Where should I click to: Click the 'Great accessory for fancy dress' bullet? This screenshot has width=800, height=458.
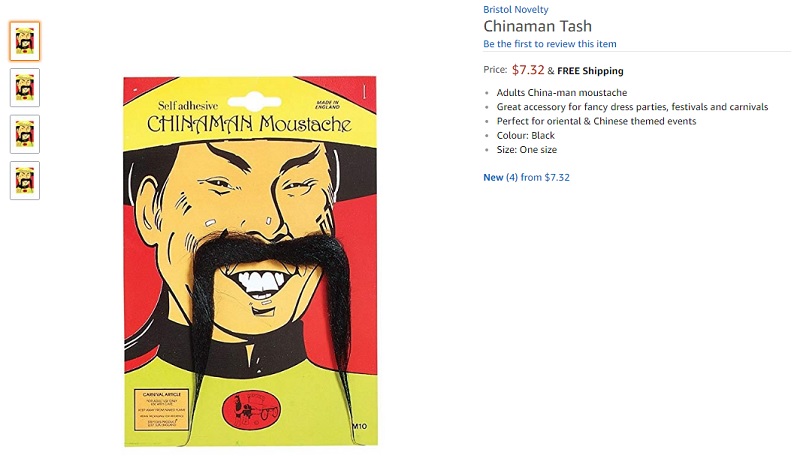click(632, 107)
